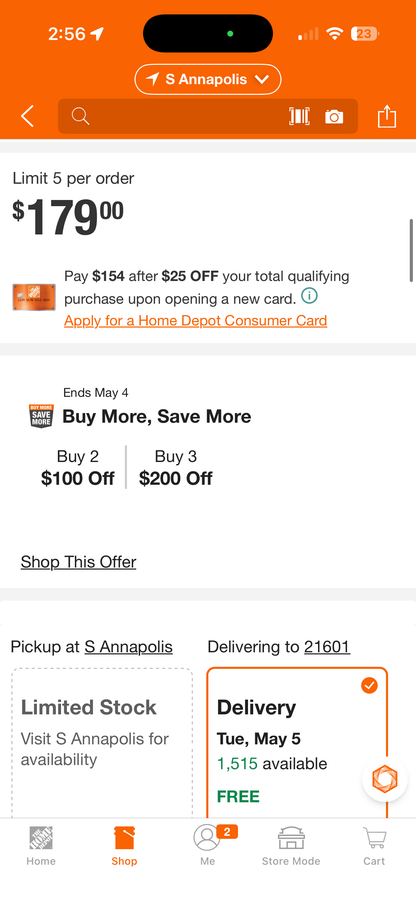The width and height of the screenshot is (416, 904).
Task: Open camera image search icon
Action: click(x=334, y=117)
